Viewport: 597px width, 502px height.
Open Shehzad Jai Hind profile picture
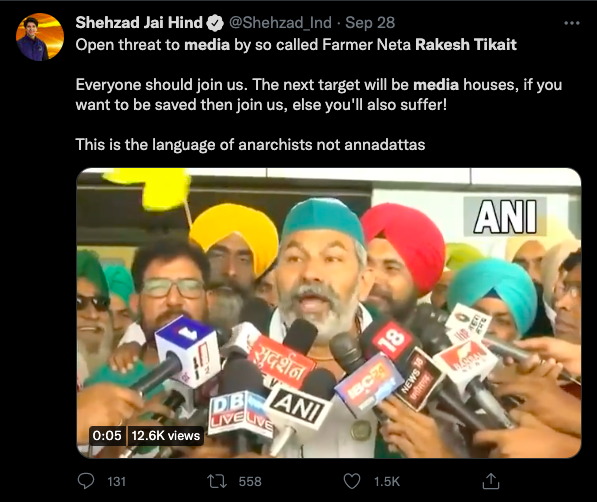coord(40,37)
